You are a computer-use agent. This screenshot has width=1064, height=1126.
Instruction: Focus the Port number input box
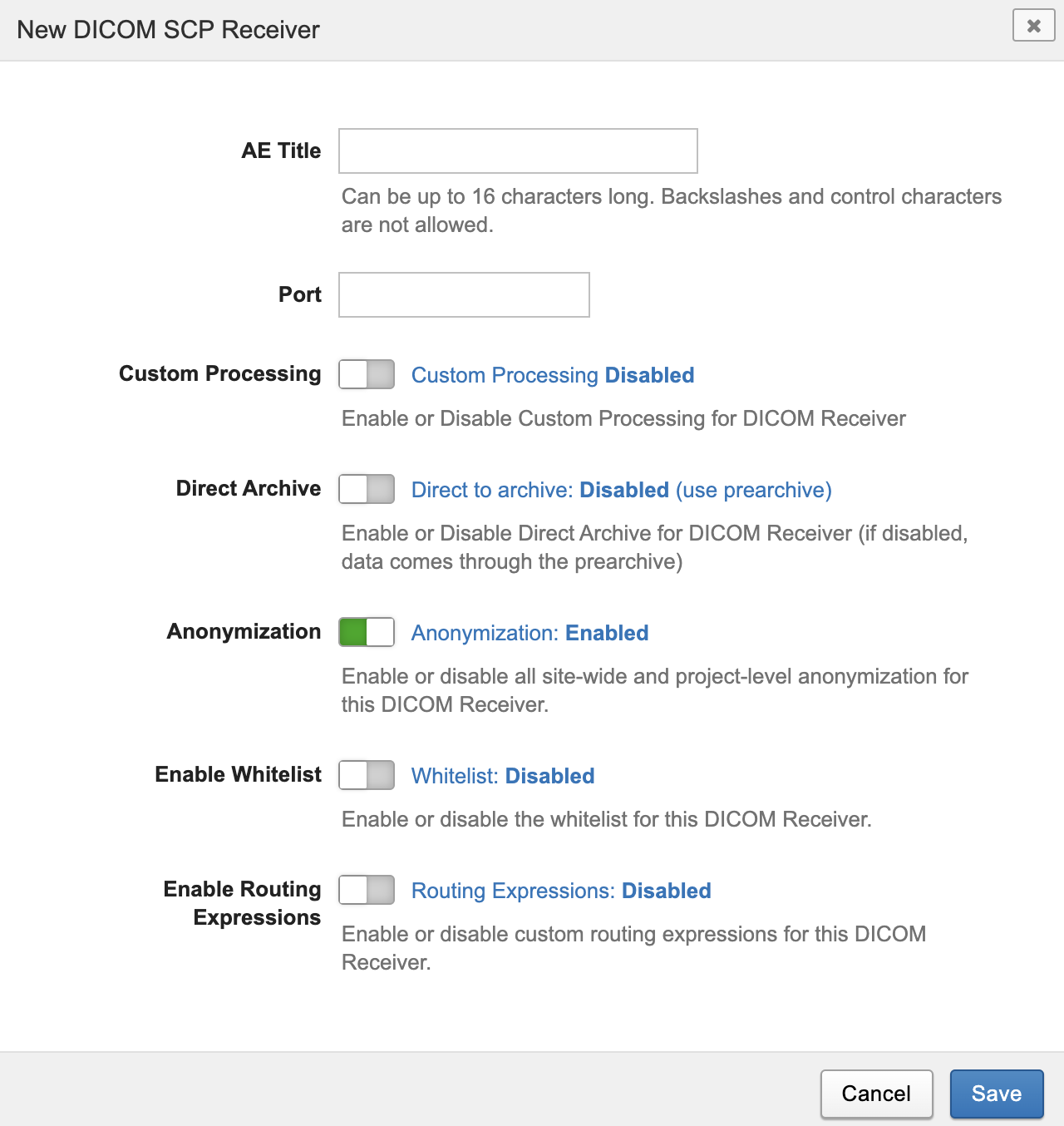(464, 295)
